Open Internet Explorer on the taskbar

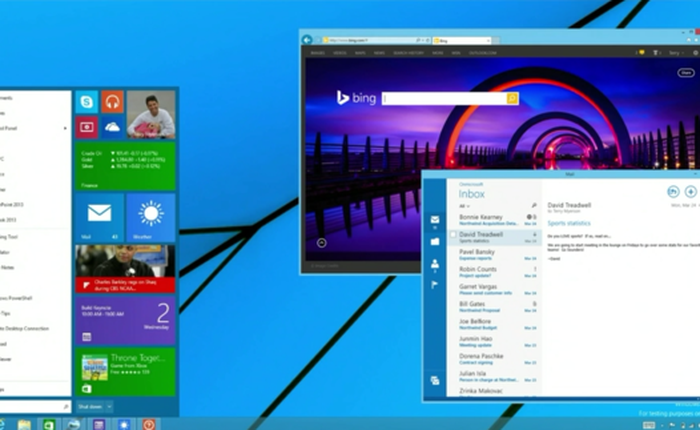(x=1, y=424)
